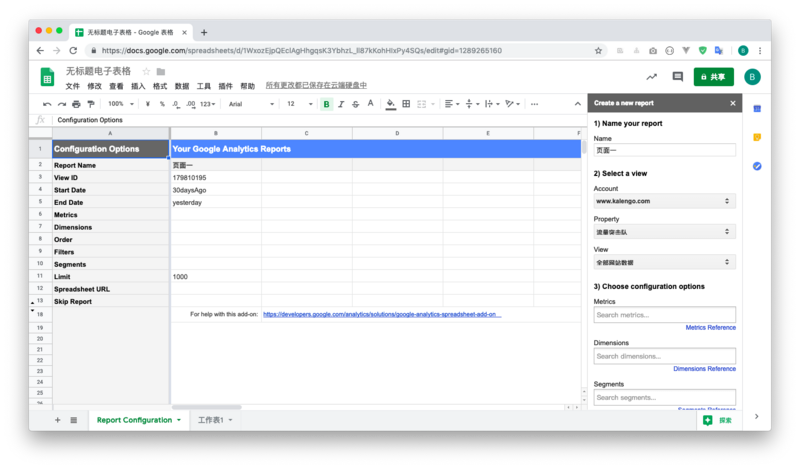
Task: Open text rotation dropdown
Action: pos(512,104)
